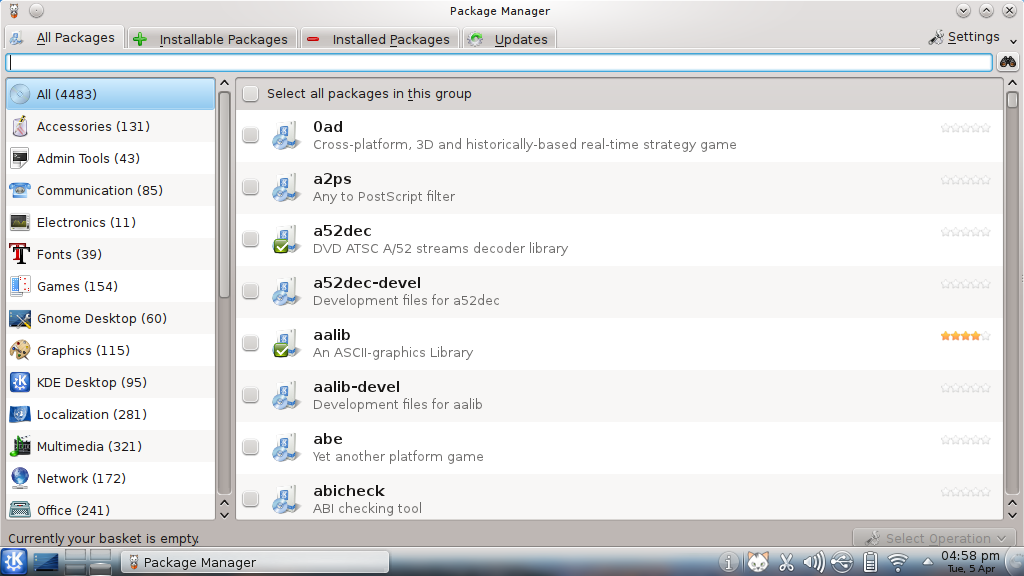The height and width of the screenshot is (576, 1024).
Task: Click the package list scroll-down arrow
Action: pyautogui.click(x=1012, y=515)
